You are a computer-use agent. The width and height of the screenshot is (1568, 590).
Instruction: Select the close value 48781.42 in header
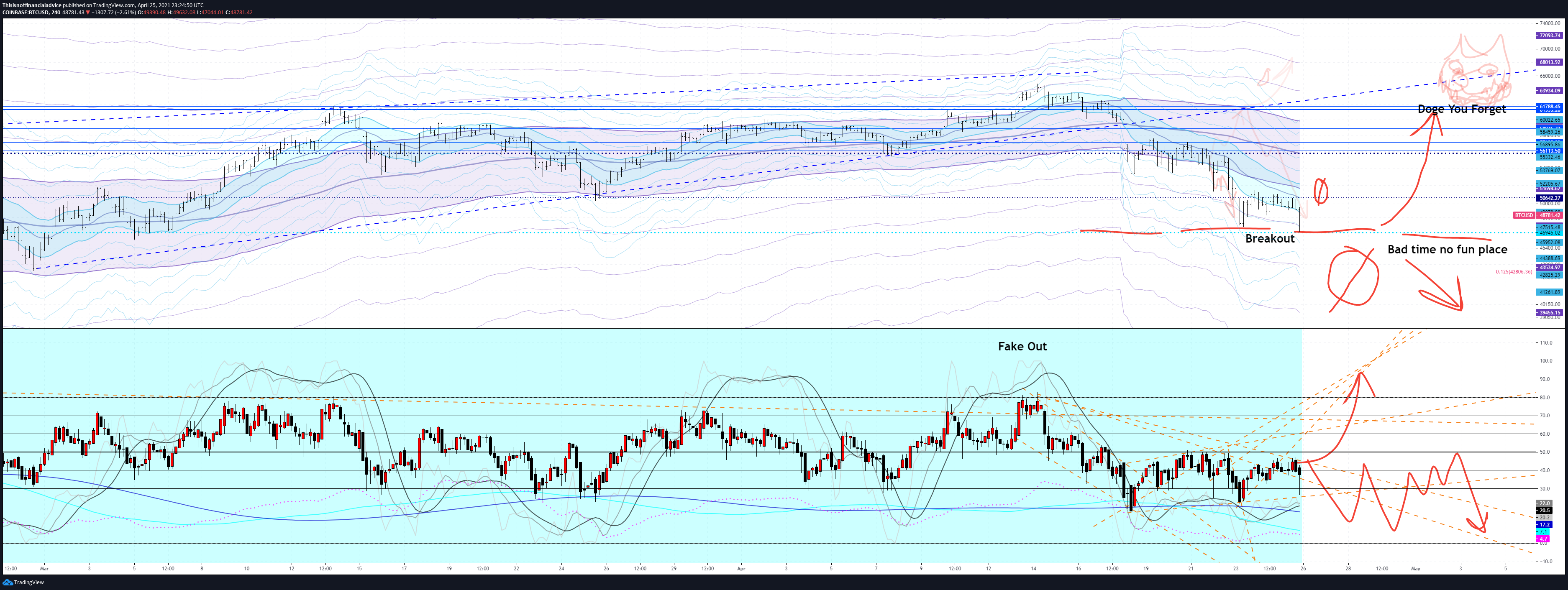[x=242, y=12]
